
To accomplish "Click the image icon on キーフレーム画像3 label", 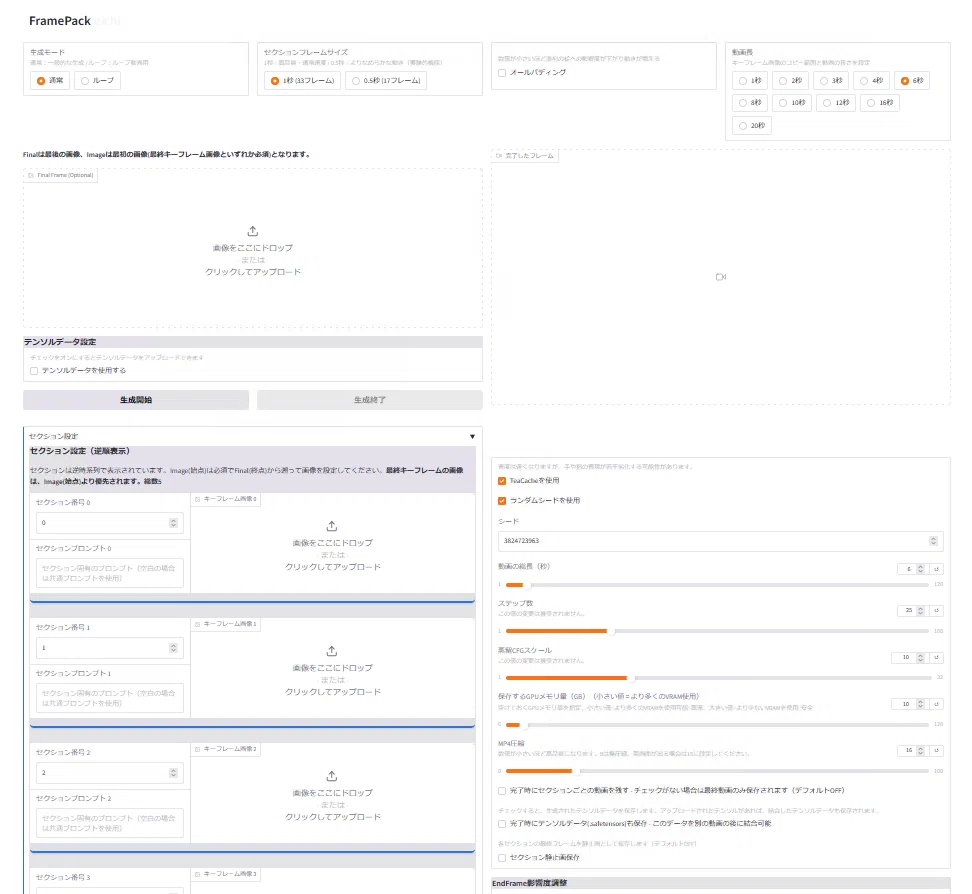I will click(197, 874).
